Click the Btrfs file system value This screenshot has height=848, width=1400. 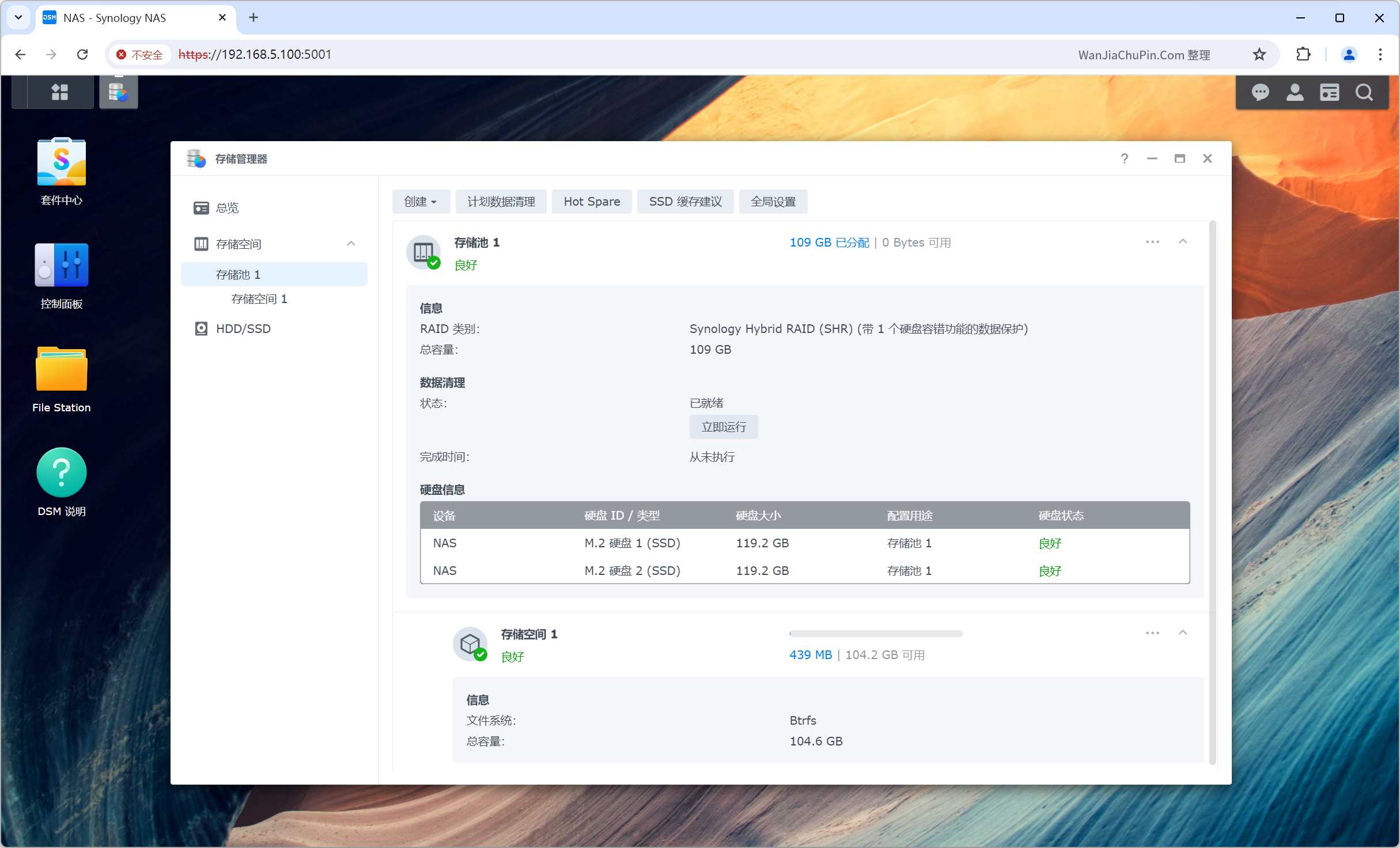[x=803, y=721]
